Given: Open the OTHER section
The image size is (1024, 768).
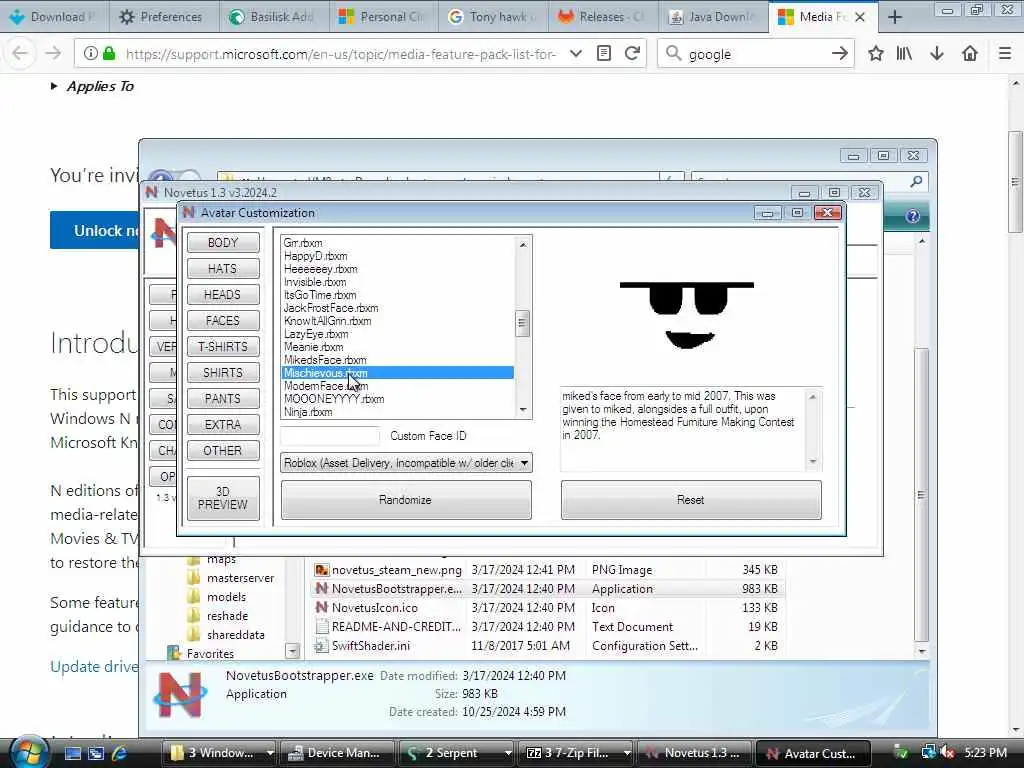Looking at the screenshot, I should (x=223, y=451).
